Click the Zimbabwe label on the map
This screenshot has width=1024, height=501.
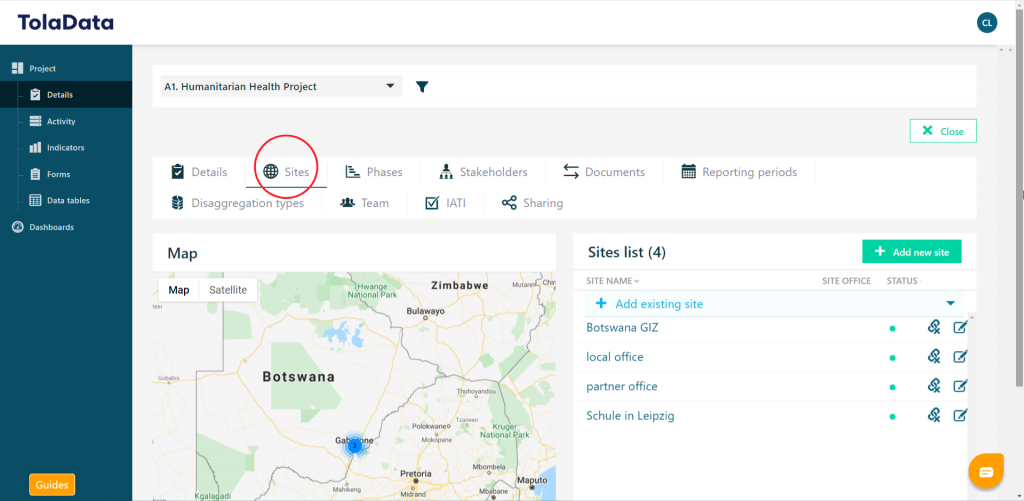point(460,285)
